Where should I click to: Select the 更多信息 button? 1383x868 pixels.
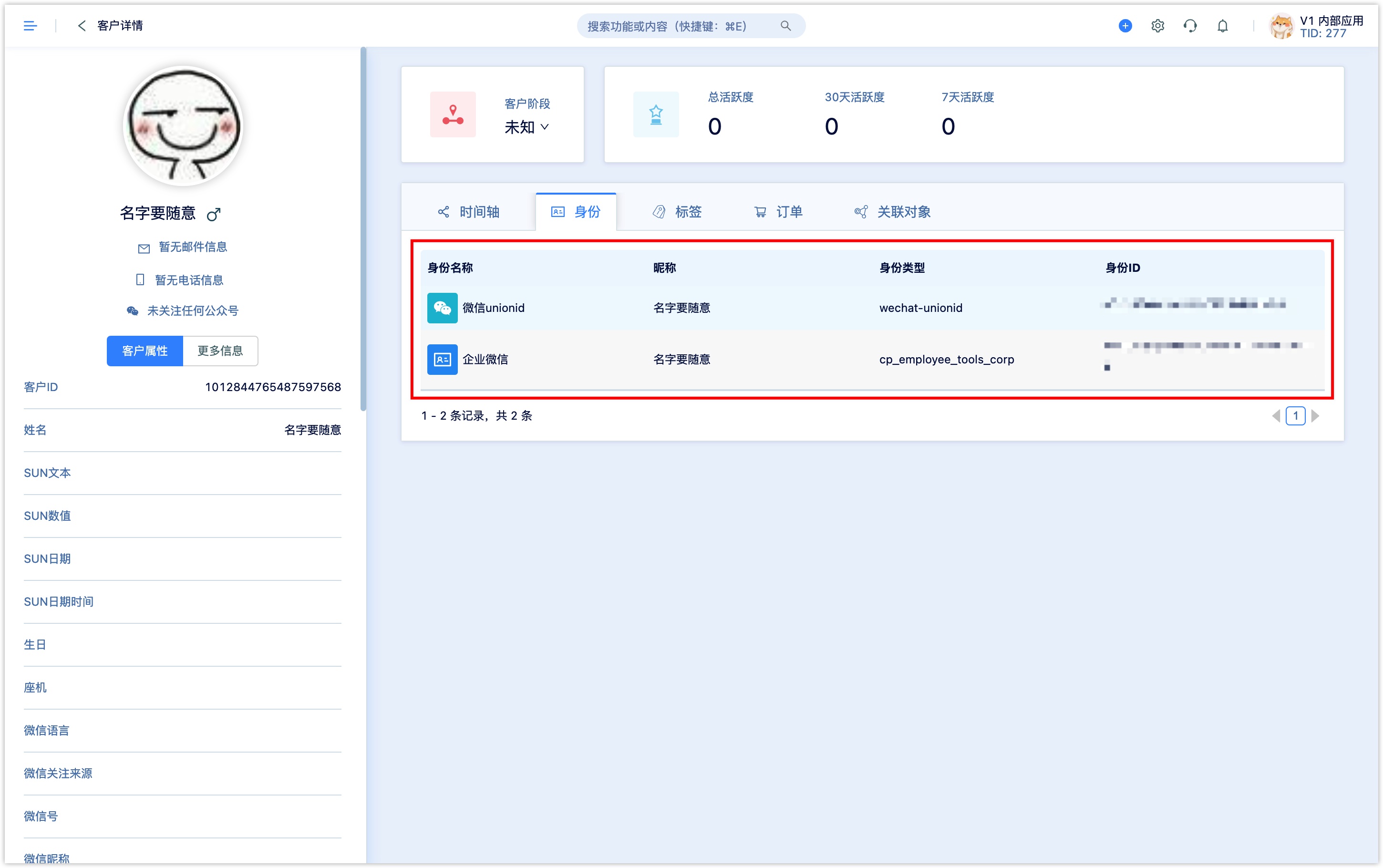(x=220, y=351)
